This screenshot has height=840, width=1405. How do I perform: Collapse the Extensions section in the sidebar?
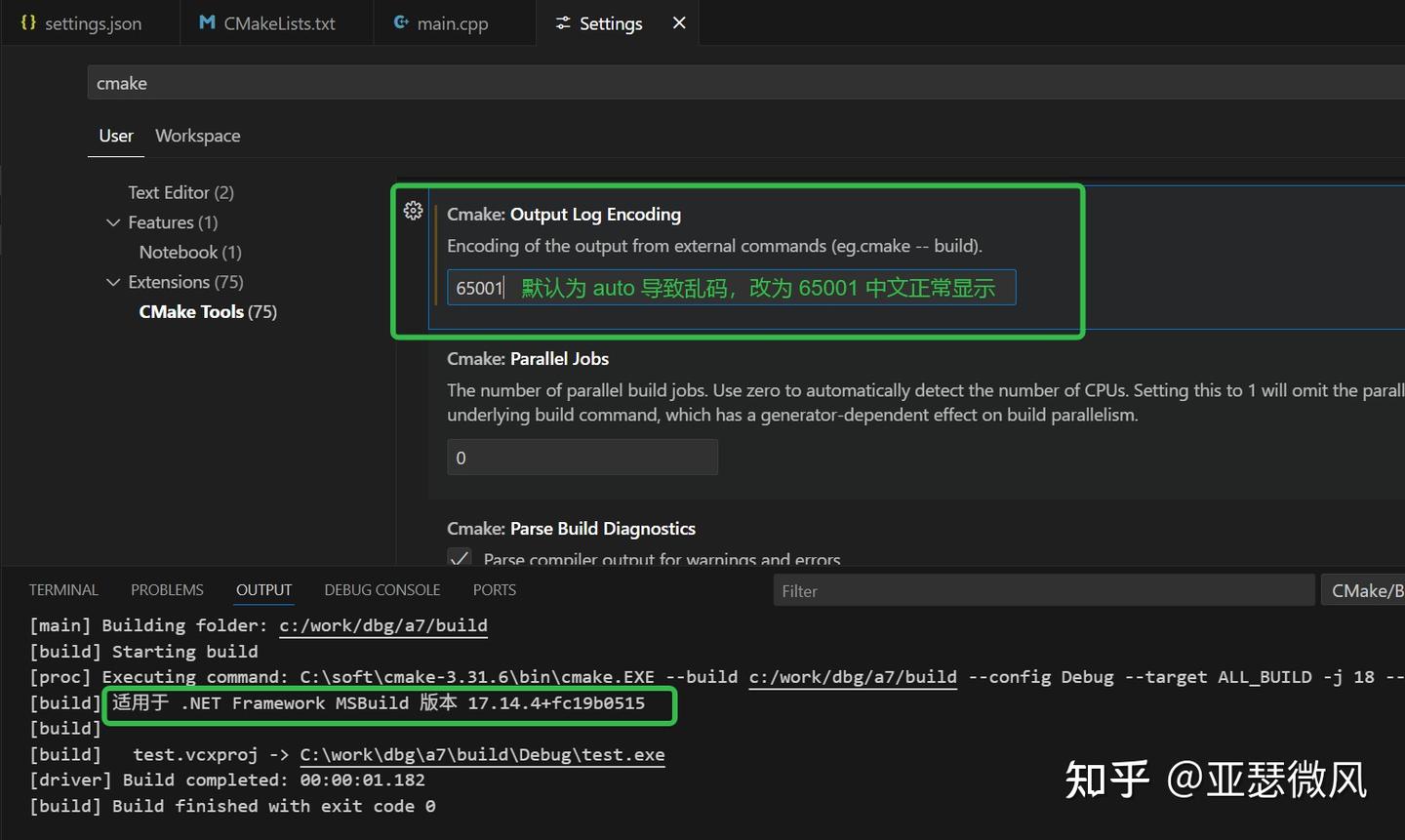(113, 282)
